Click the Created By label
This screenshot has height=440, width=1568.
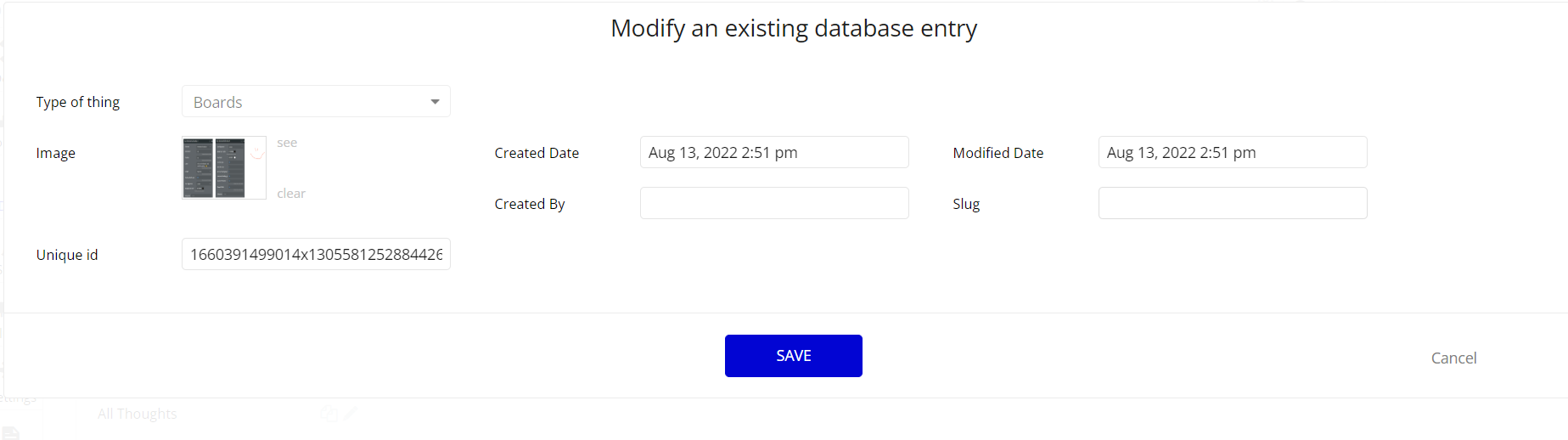click(530, 204)
